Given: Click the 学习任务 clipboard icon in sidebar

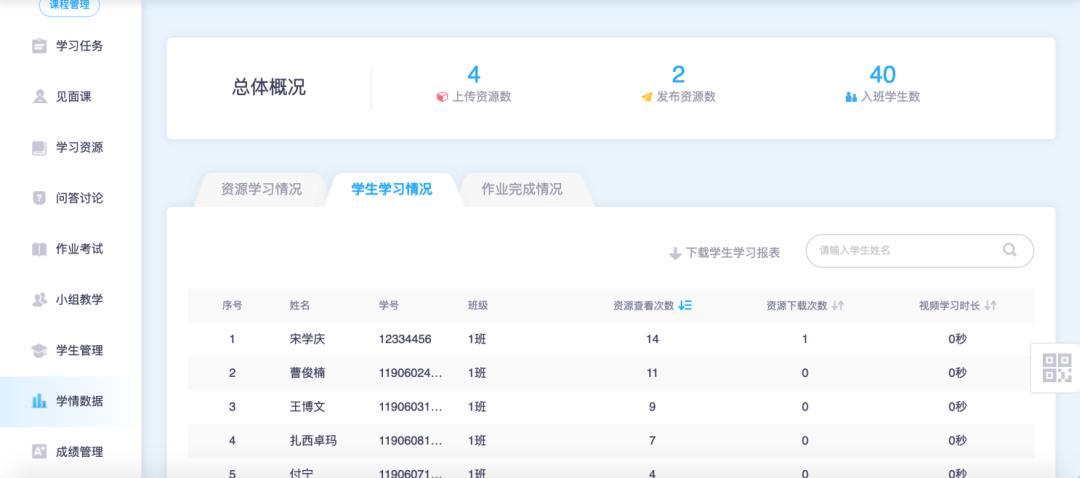Looking at the screenshot, I should point(39,46).
